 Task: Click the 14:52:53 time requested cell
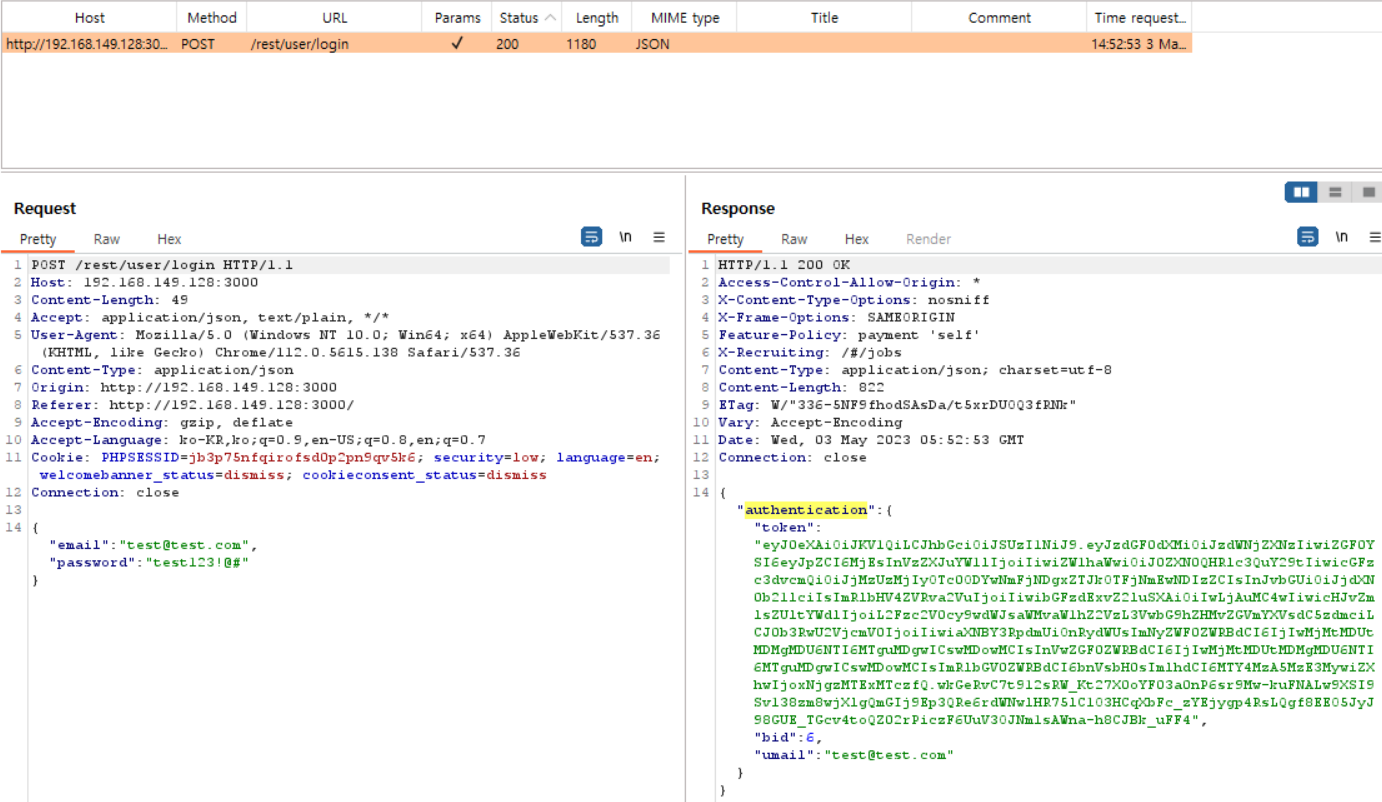(1140, 44)
